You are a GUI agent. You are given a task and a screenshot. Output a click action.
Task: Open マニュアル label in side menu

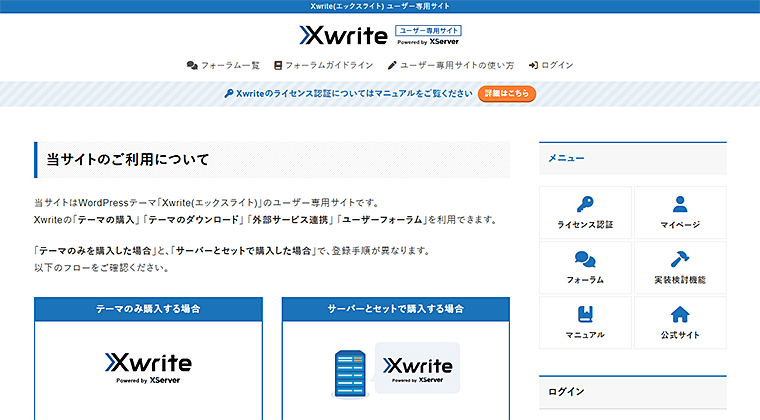(585, 335)
